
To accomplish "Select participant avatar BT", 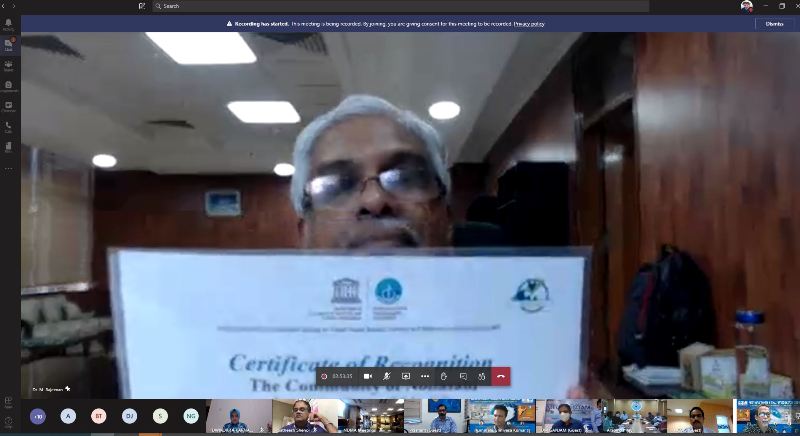I will point(99,417).
